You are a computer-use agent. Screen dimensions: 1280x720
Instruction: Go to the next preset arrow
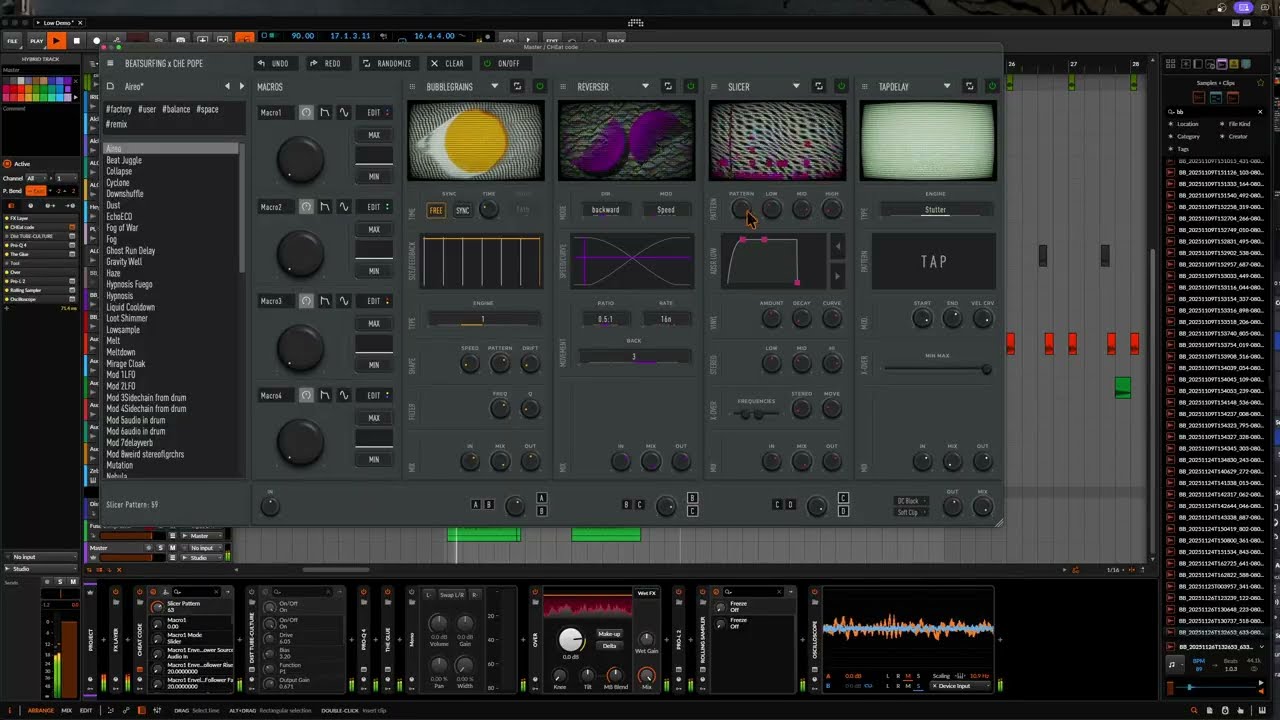click(x=241, y=86)
